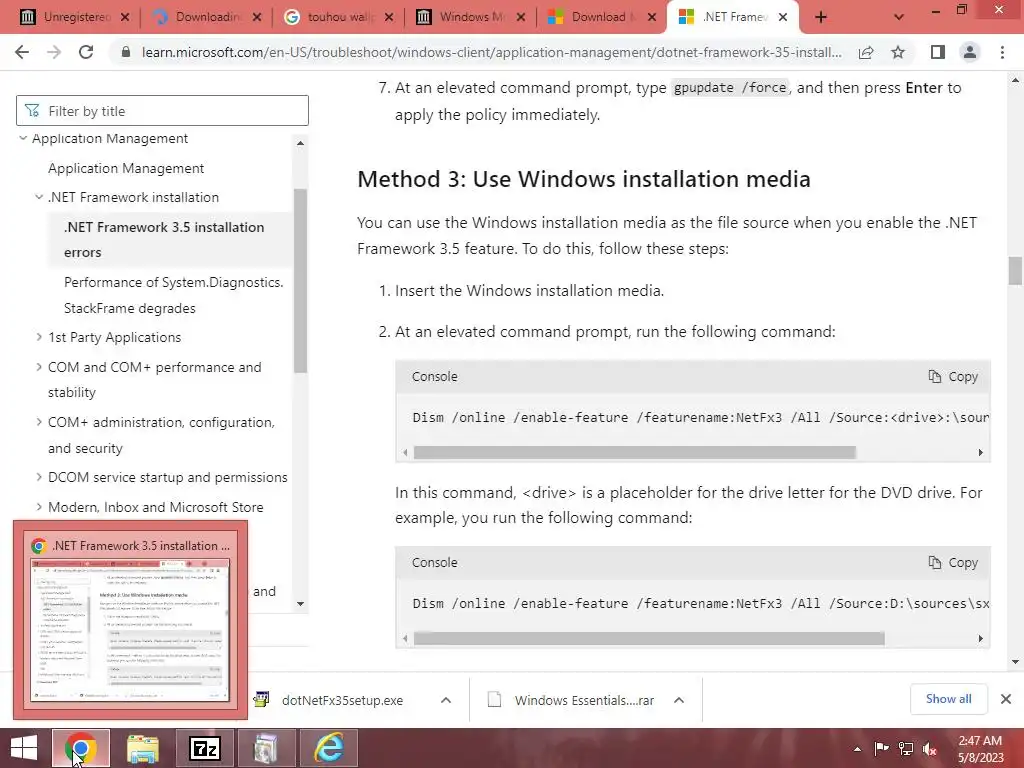Click the first console horizontal scrollbar thumb
The image size is (1024, 768).
tap(635, 453)
